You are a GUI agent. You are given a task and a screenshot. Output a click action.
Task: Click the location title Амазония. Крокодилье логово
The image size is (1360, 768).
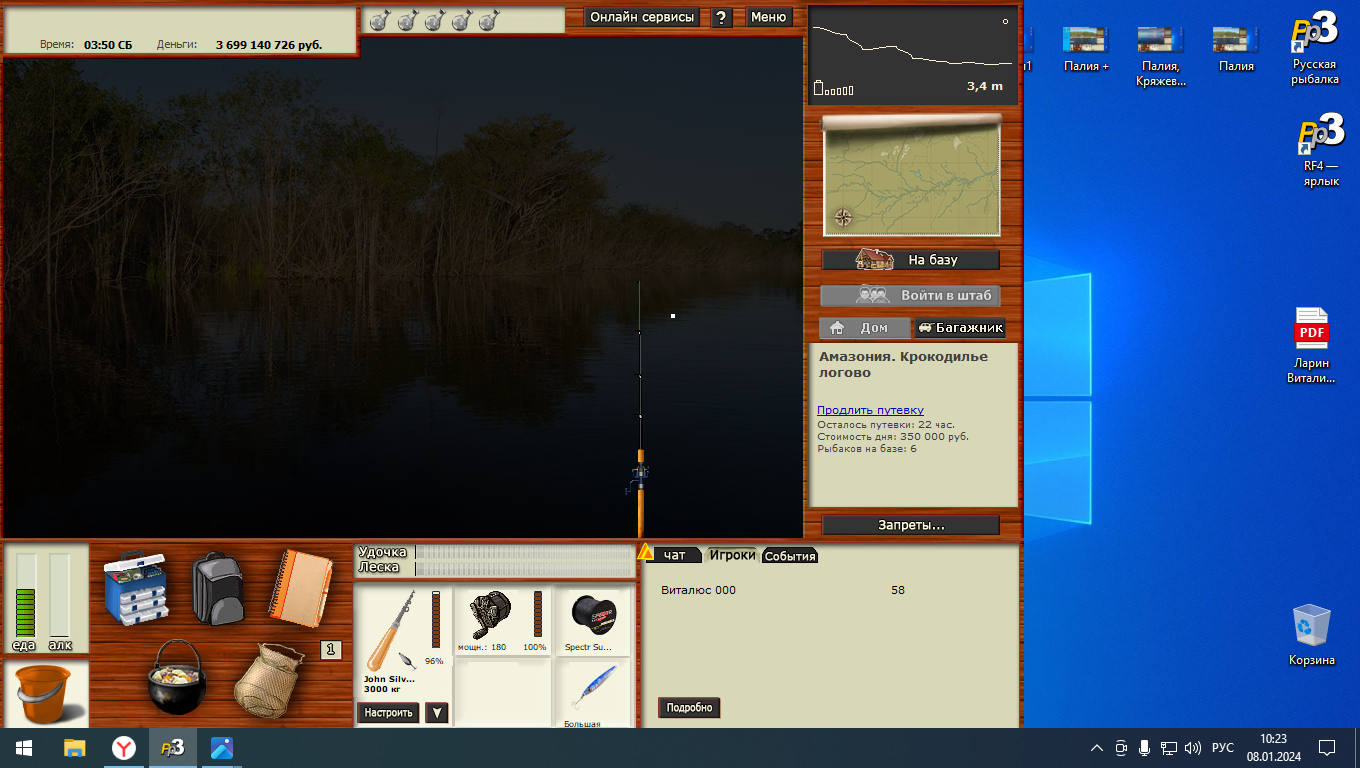(x=903, y=365)
